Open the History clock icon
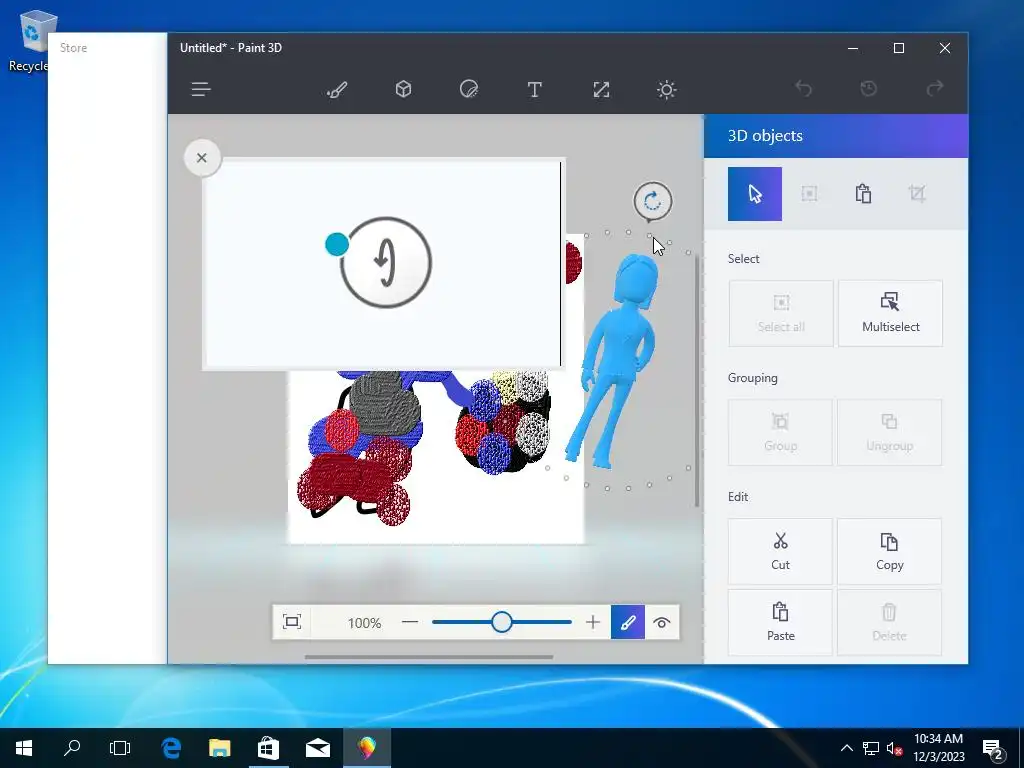 click(869, 88)
